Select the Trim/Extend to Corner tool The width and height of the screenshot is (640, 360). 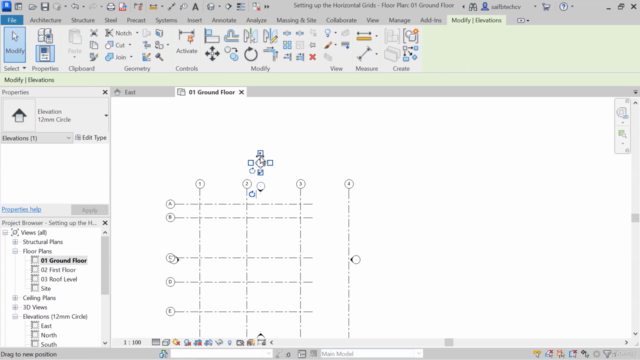270,54
